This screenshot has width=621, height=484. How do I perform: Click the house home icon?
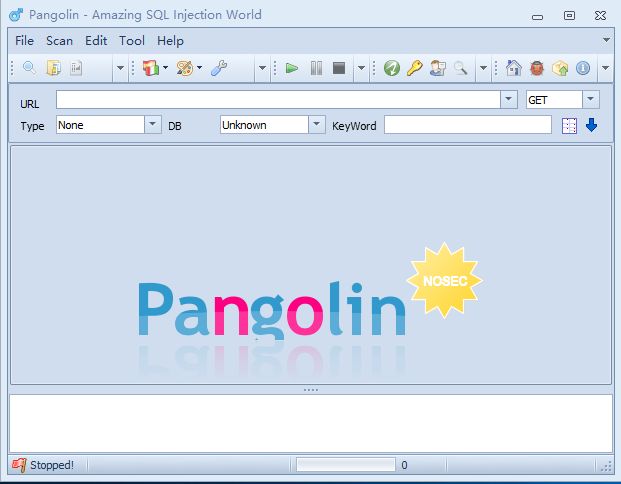click(514, 68)
